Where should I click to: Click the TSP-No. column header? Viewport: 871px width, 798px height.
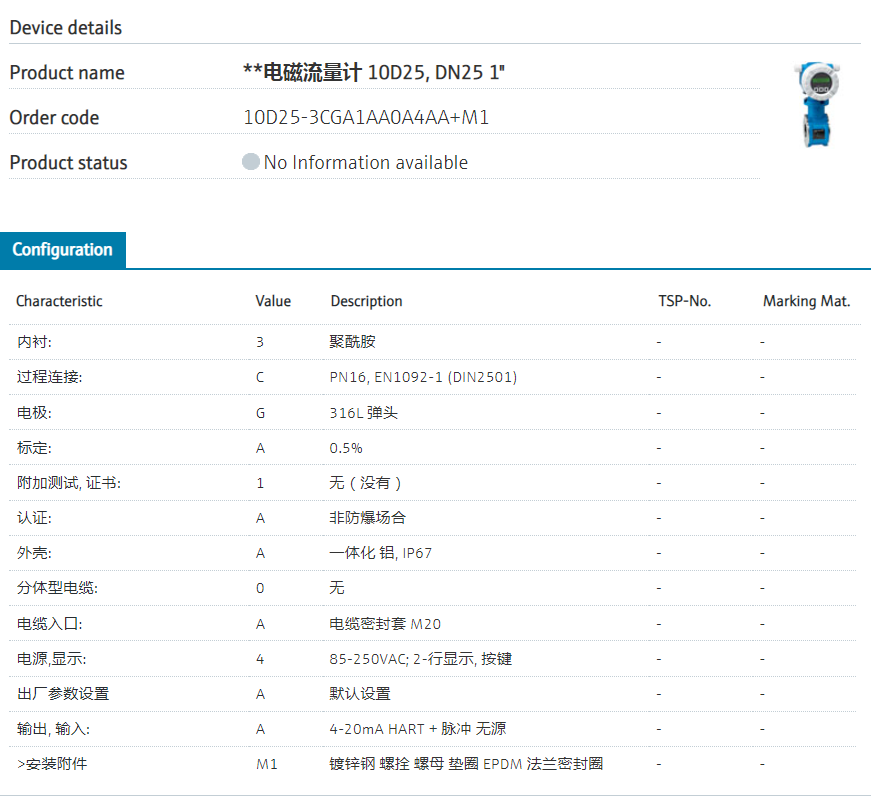[x=684, y=301]
